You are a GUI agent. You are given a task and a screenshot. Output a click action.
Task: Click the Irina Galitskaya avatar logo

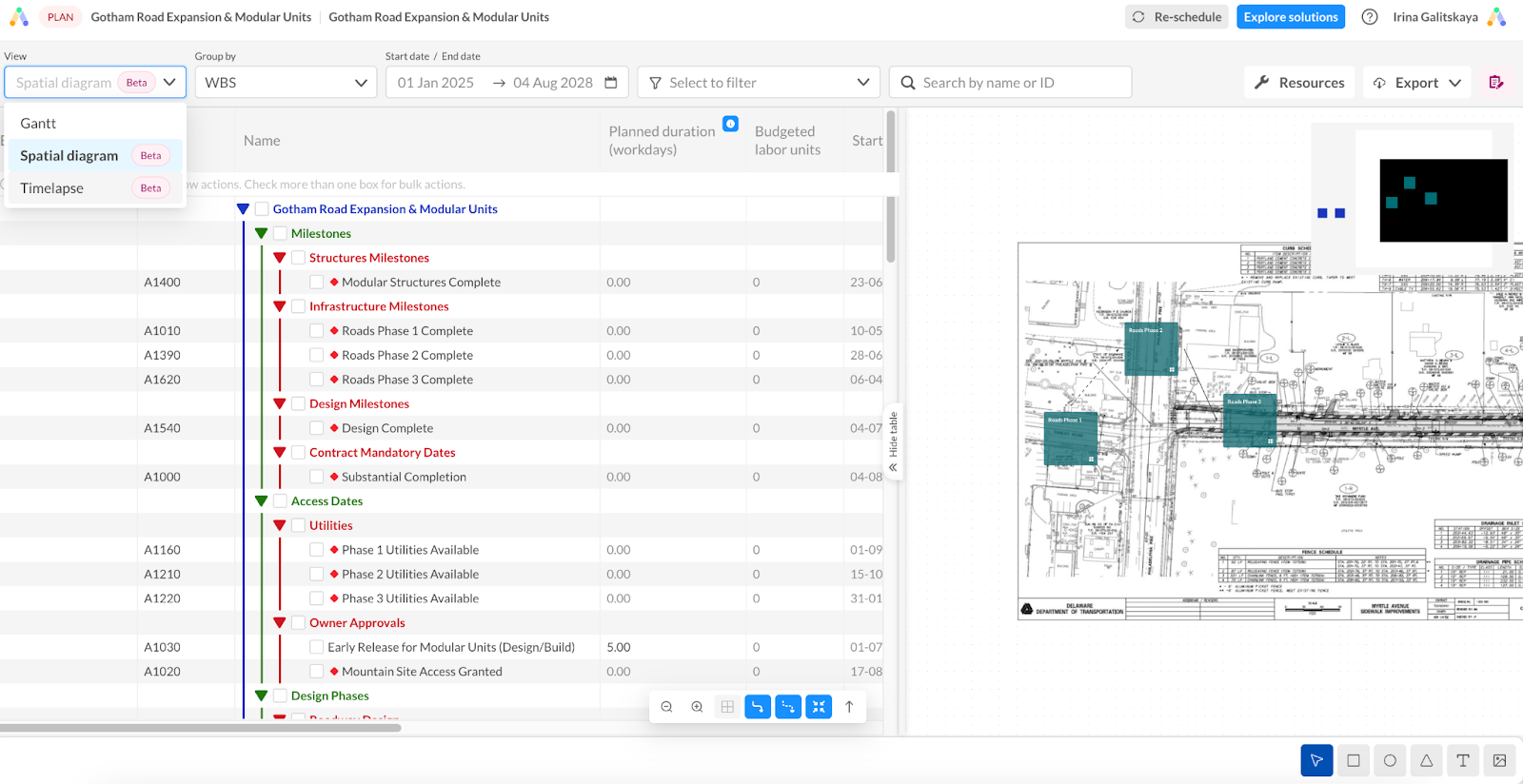click(1497, 17)
